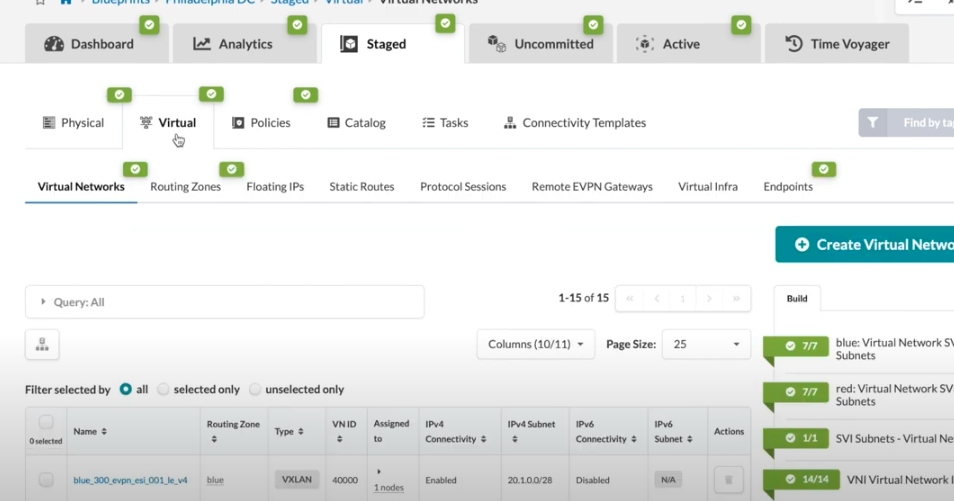This screenshot has height=501, width=954.
Task: Click the Active blueprint icon
Action: coord(644,44)
